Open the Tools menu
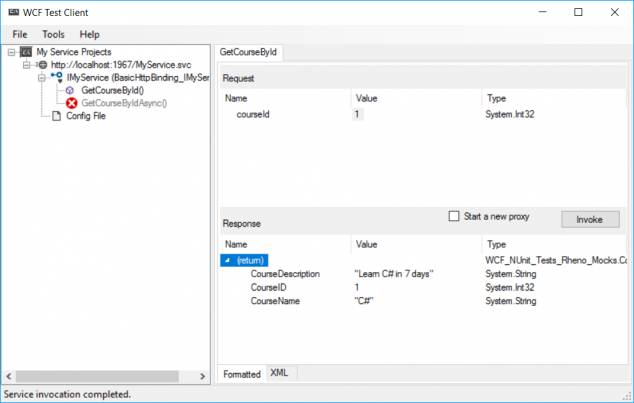Viewport: 634px width, 403px height. [x=53, y=34]
